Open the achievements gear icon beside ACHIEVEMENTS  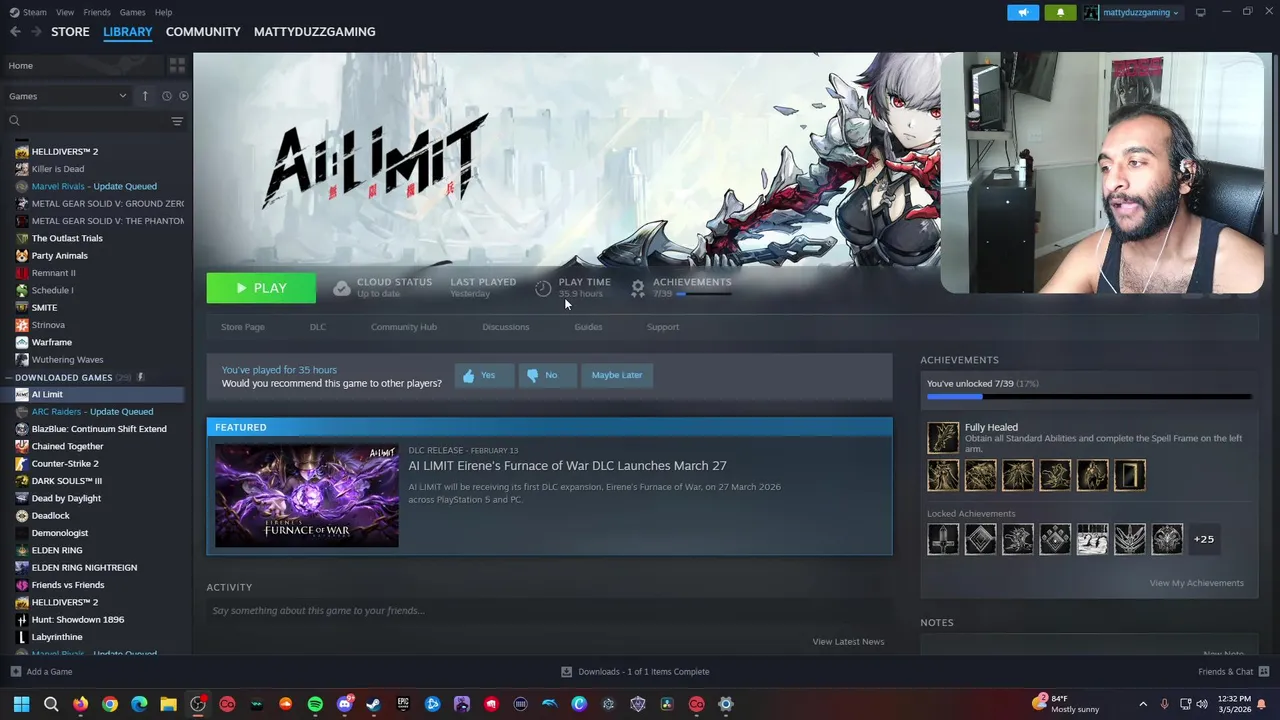(x=638, y=288)
